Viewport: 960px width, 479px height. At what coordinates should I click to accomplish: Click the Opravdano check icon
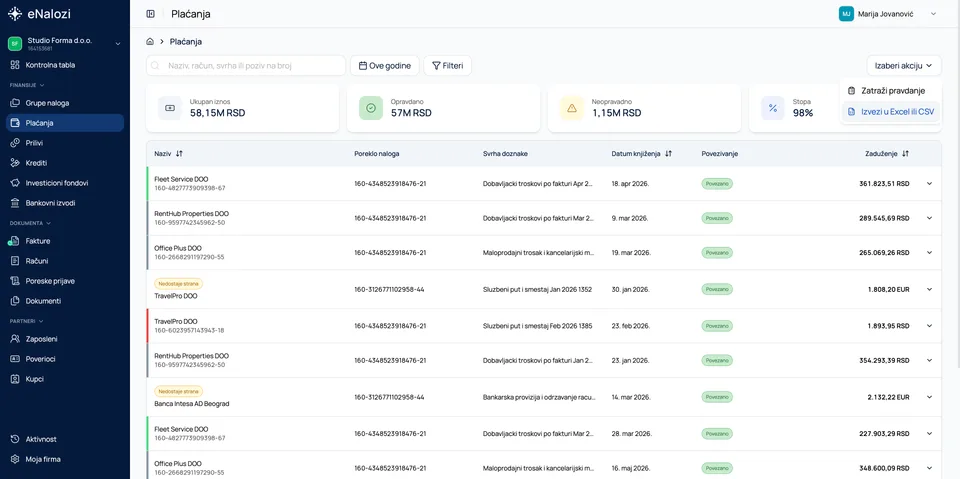(x=371, y=108)
